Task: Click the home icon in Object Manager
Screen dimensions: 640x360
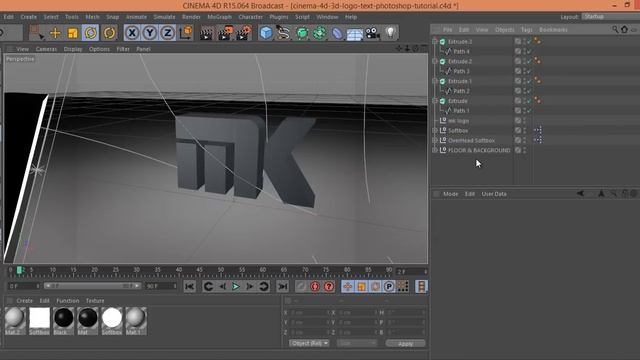Action: (x=624, y=29)
